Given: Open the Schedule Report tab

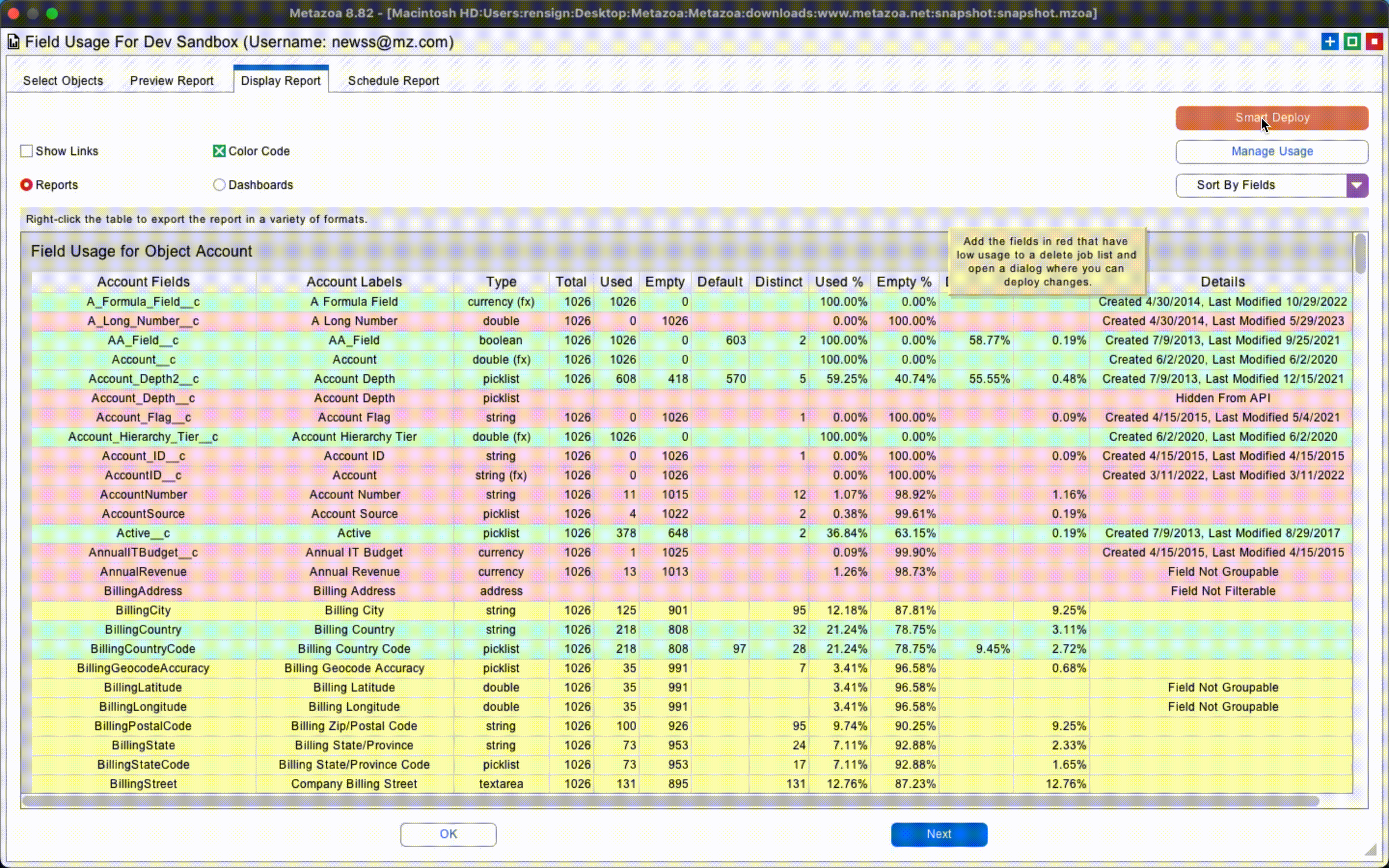Looking at the screenshot, I should (393, 81).
